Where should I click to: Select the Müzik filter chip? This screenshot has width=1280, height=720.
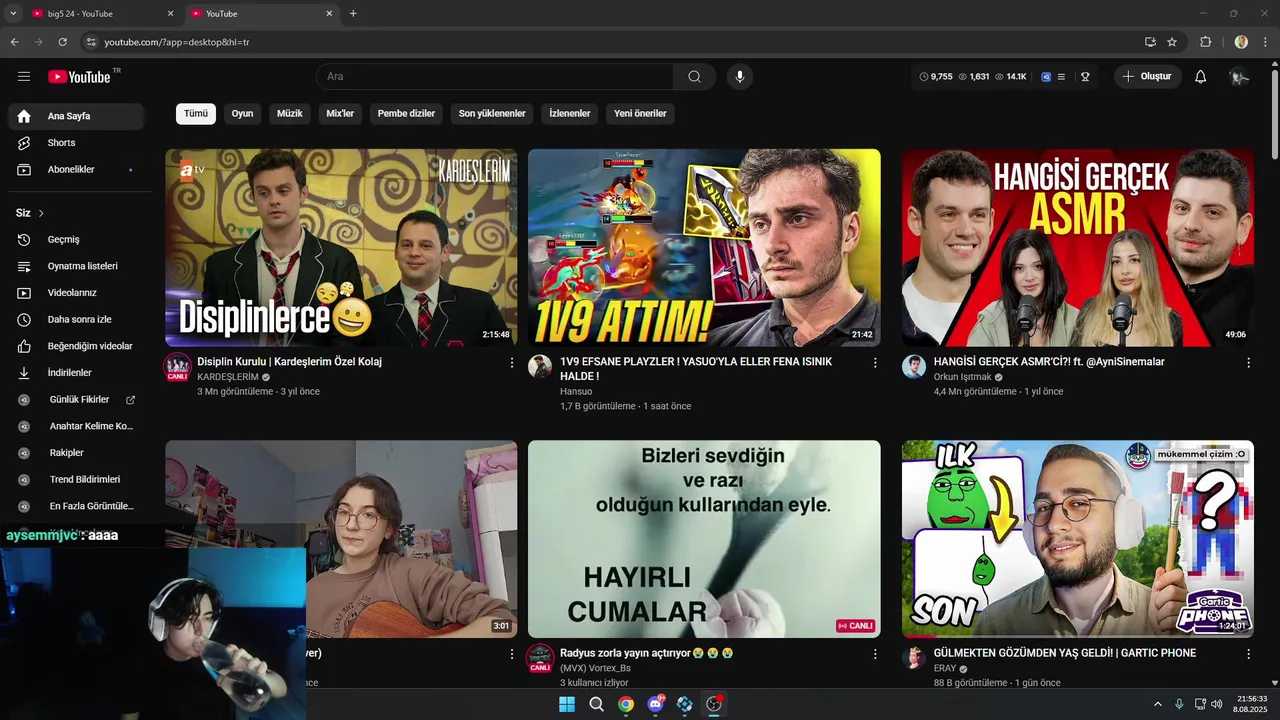(x=289, y=114)
